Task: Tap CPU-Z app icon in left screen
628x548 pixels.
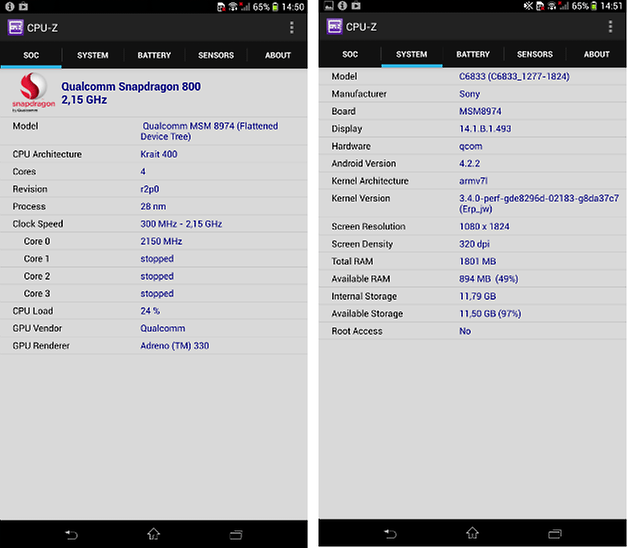Action: point(16,28)
